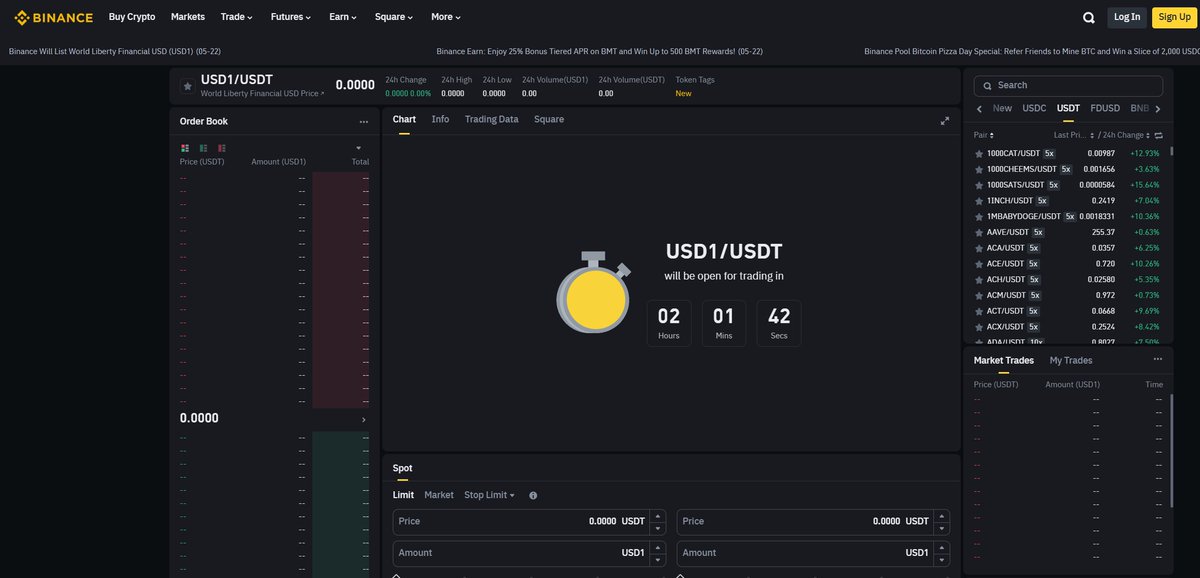
Task: Switch to the Square tab in chart panel
Action: click(x=549, y=119)
